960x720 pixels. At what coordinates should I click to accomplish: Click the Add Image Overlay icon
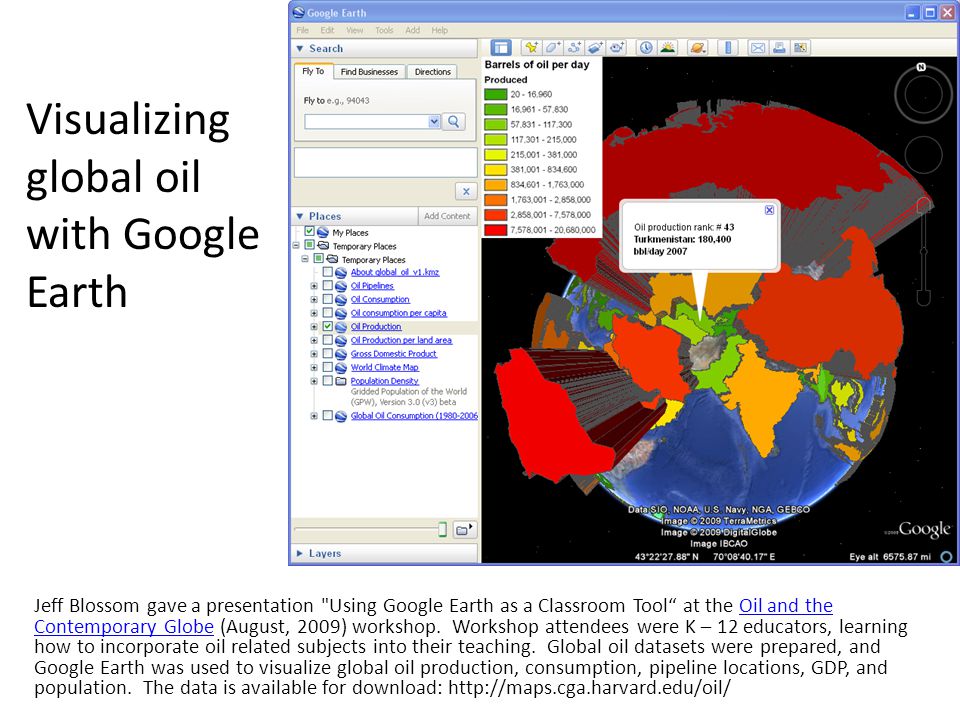pyautogui.click(x=595, y=48)
